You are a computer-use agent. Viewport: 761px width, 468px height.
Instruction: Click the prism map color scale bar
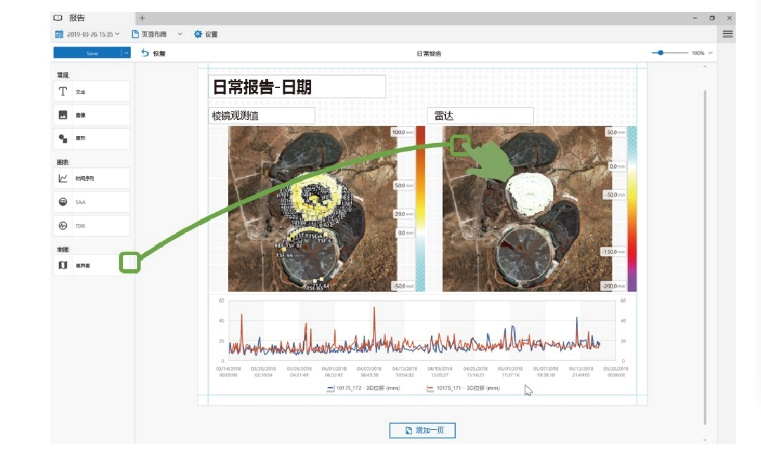(420, 209)
